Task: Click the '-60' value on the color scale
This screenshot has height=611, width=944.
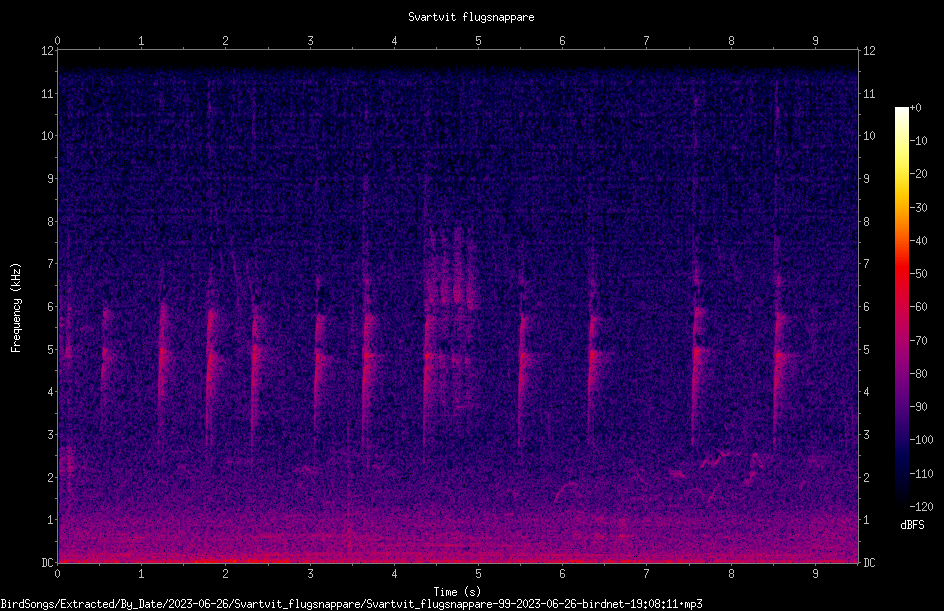Action: click(918, 307)
